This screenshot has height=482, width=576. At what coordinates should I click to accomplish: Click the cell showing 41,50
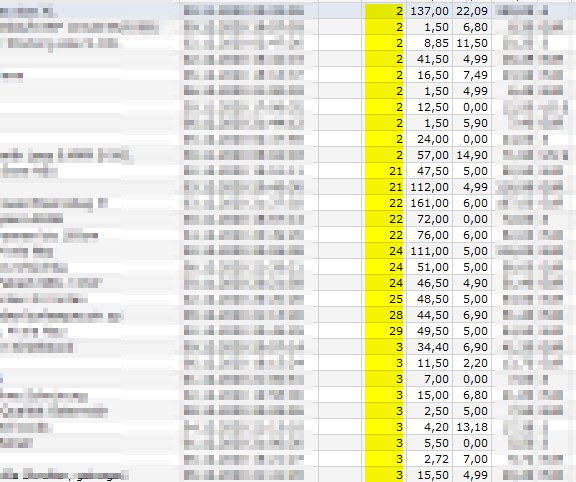pos(429,59)
